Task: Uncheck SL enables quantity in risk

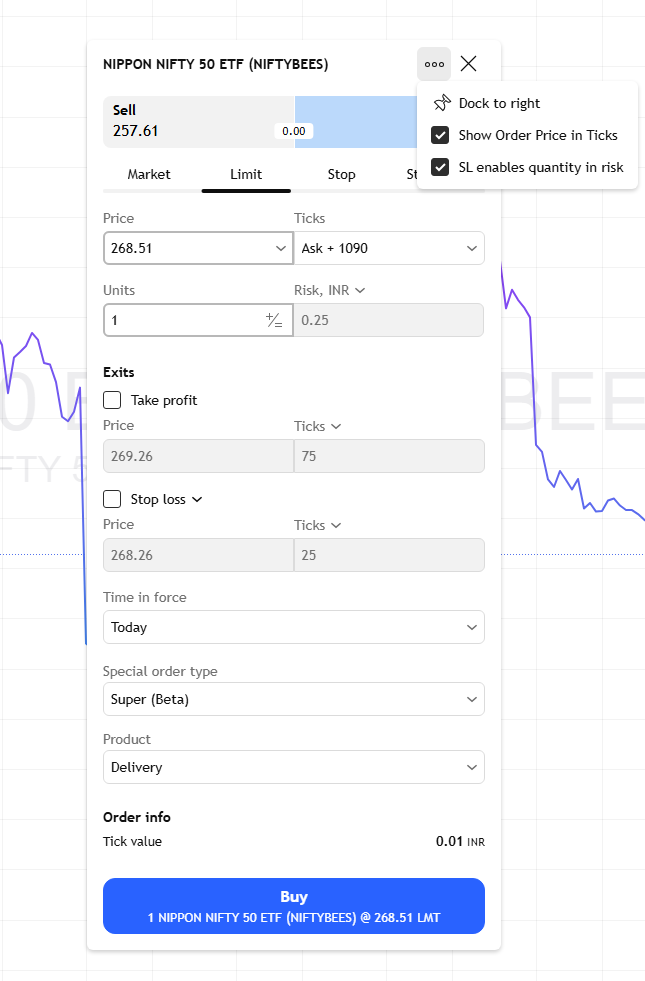Action: pyautogui.click(x=440, y=167)
